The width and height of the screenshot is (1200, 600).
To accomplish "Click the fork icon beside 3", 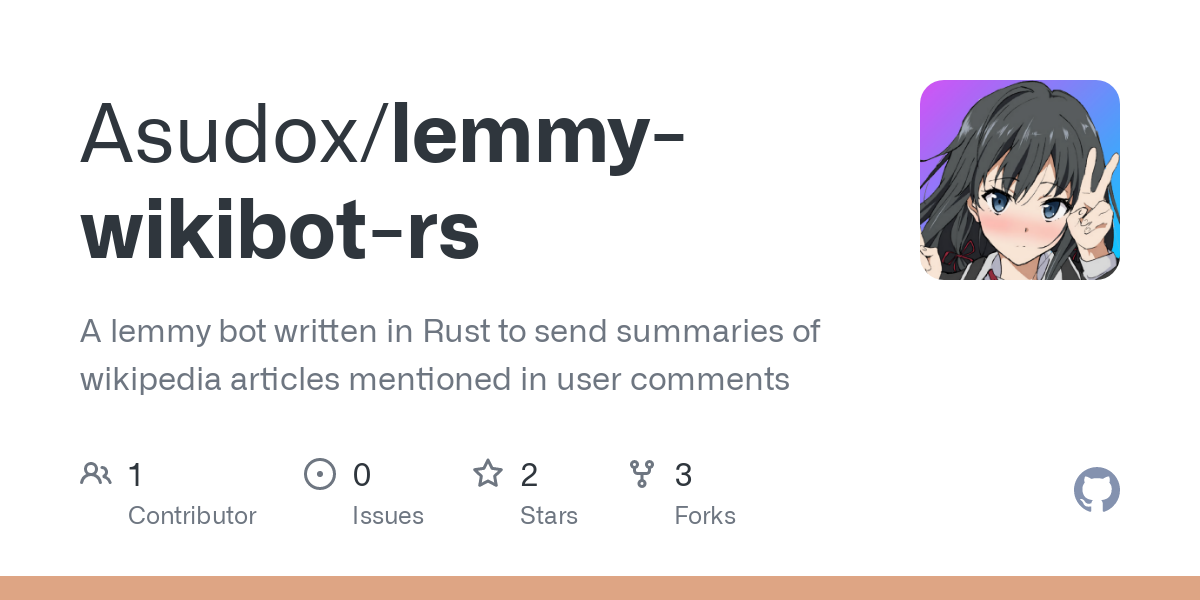I will tap(642, 474).
